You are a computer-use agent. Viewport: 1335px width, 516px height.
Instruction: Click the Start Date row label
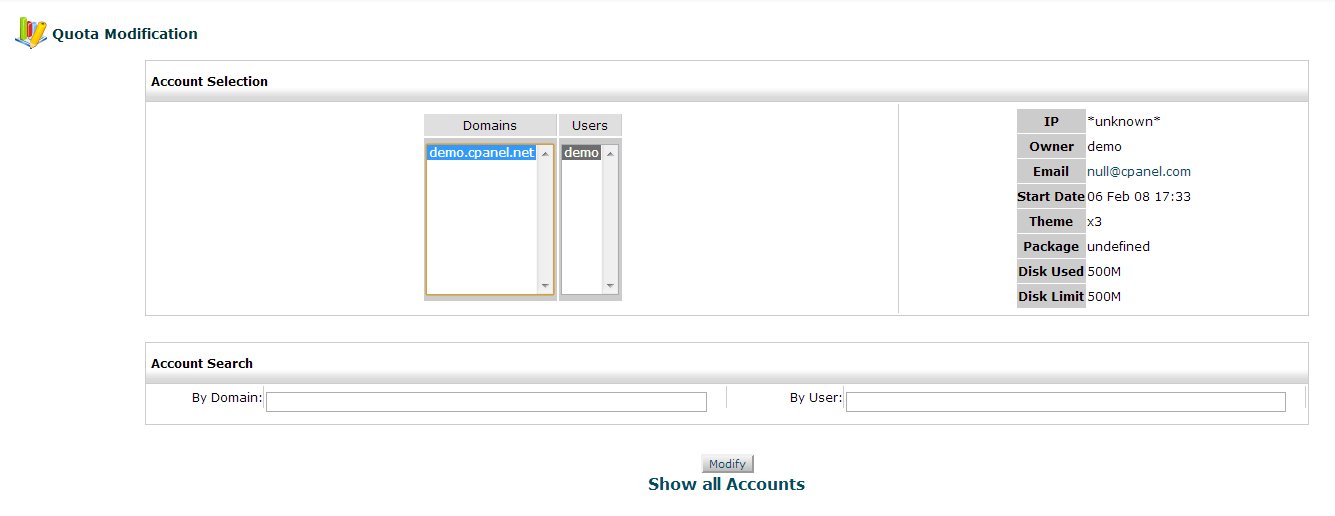pyautogui.click(x=1051, y=196)
